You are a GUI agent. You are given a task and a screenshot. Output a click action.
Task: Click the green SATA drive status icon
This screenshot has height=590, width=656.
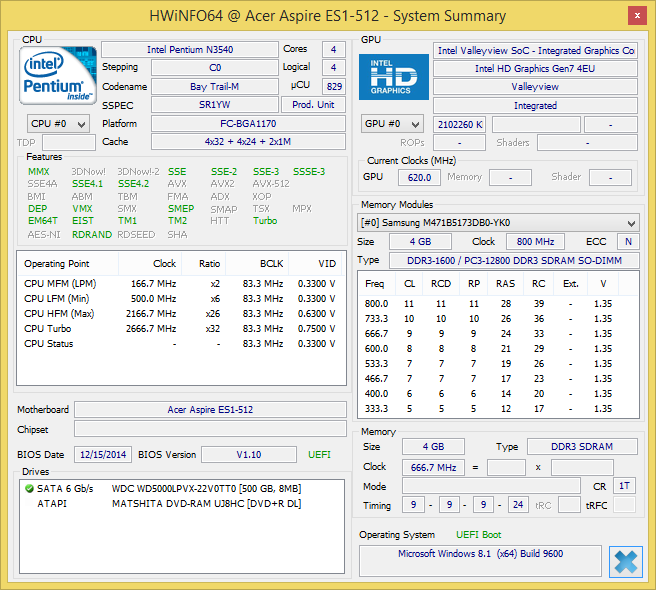tap(27, 488)
